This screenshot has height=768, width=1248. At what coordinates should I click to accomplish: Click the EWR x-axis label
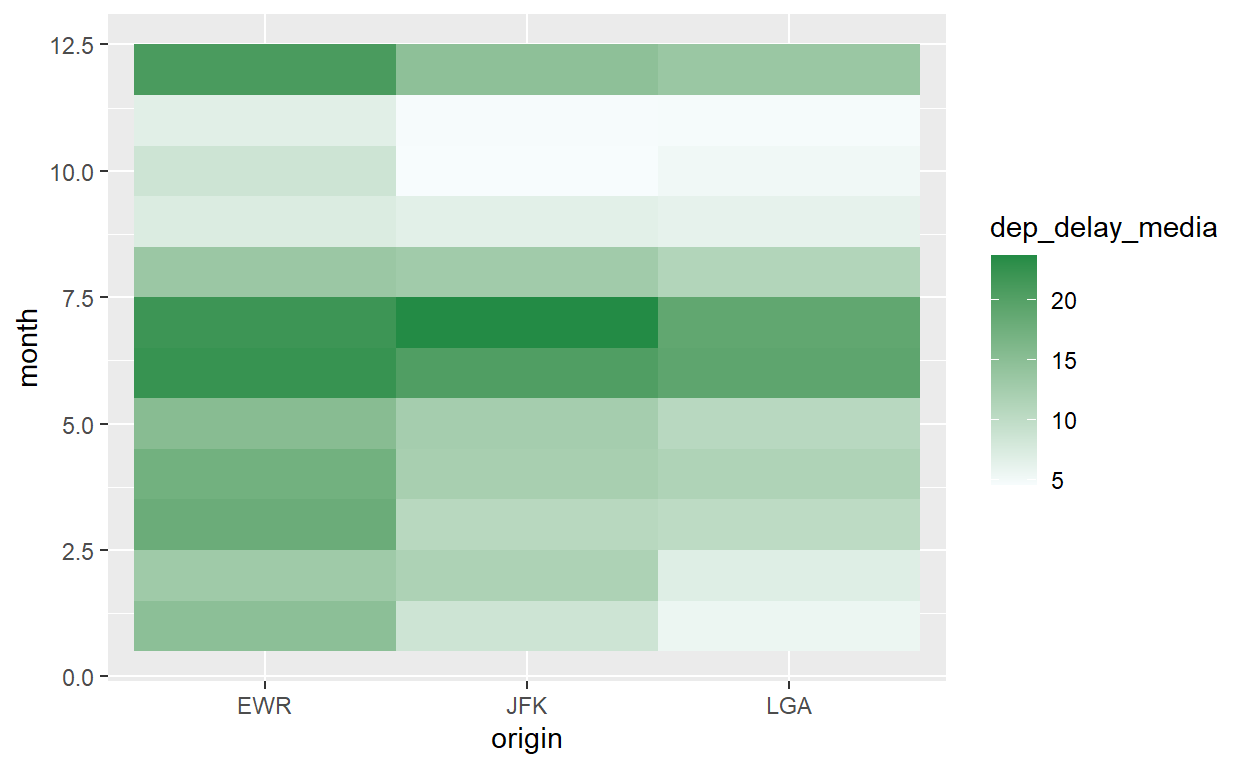[x=265, y=707]
